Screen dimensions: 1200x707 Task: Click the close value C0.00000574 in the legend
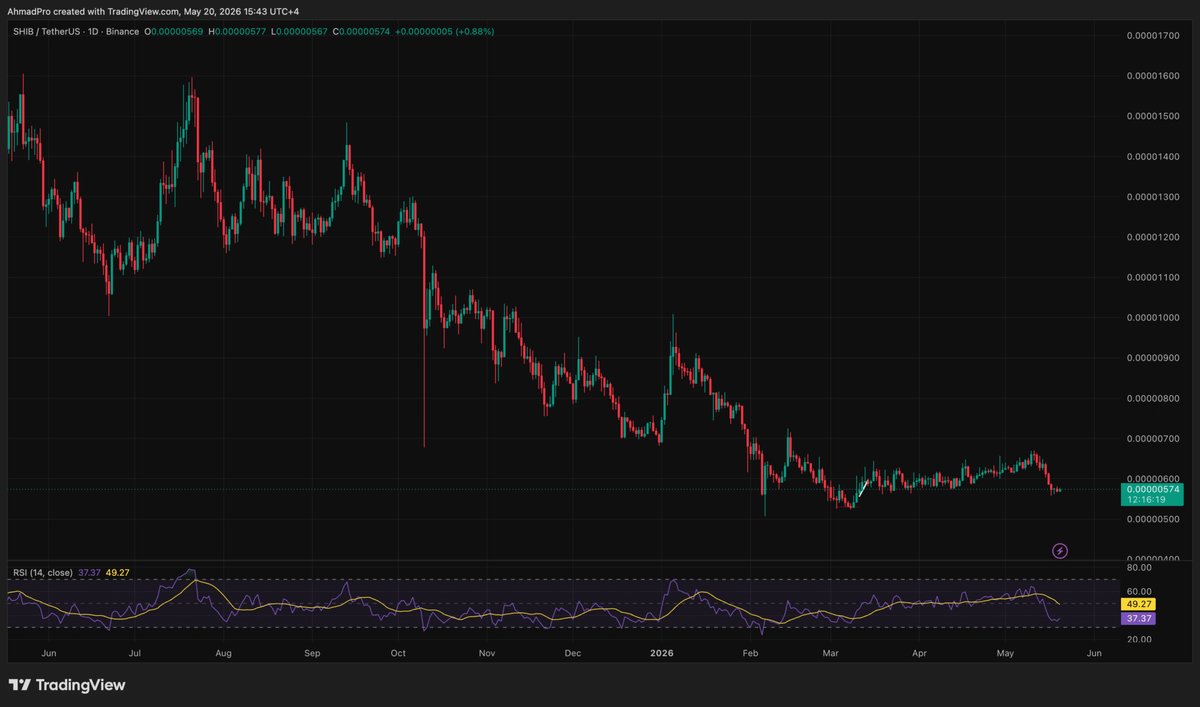tap(363, 31)
